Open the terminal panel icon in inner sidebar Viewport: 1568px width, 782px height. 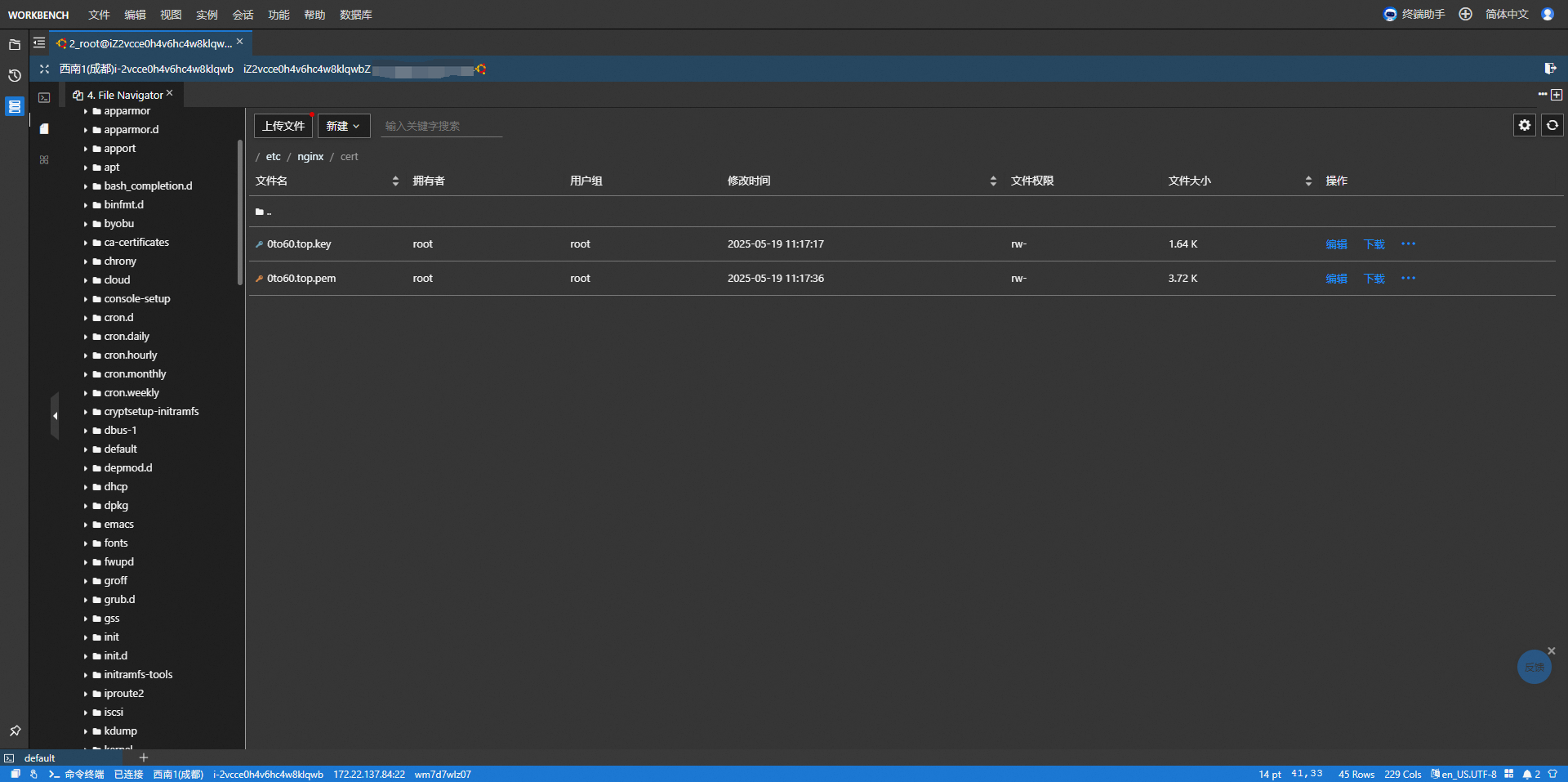tap(44, 97)
